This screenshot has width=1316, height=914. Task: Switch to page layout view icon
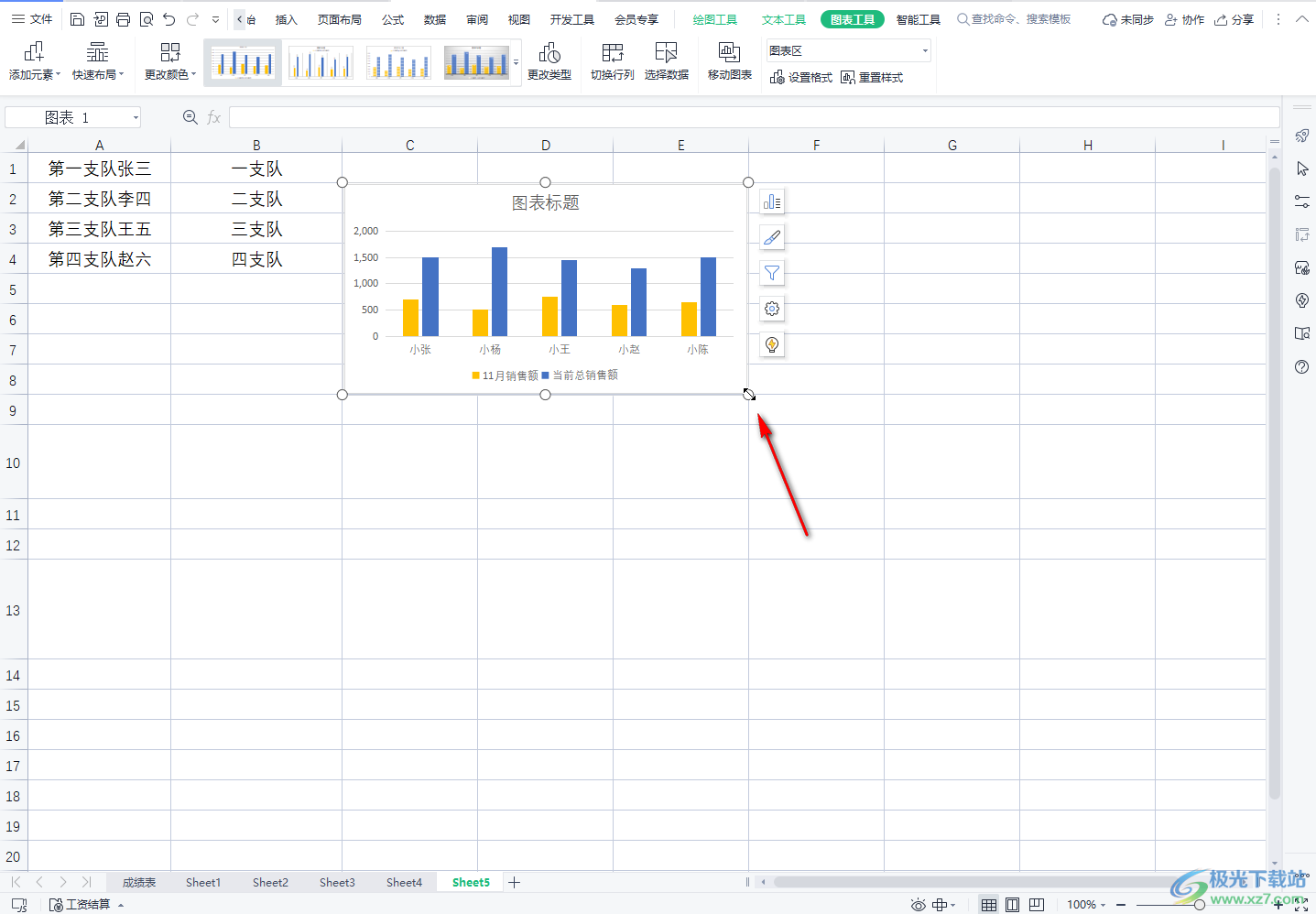1012,905
